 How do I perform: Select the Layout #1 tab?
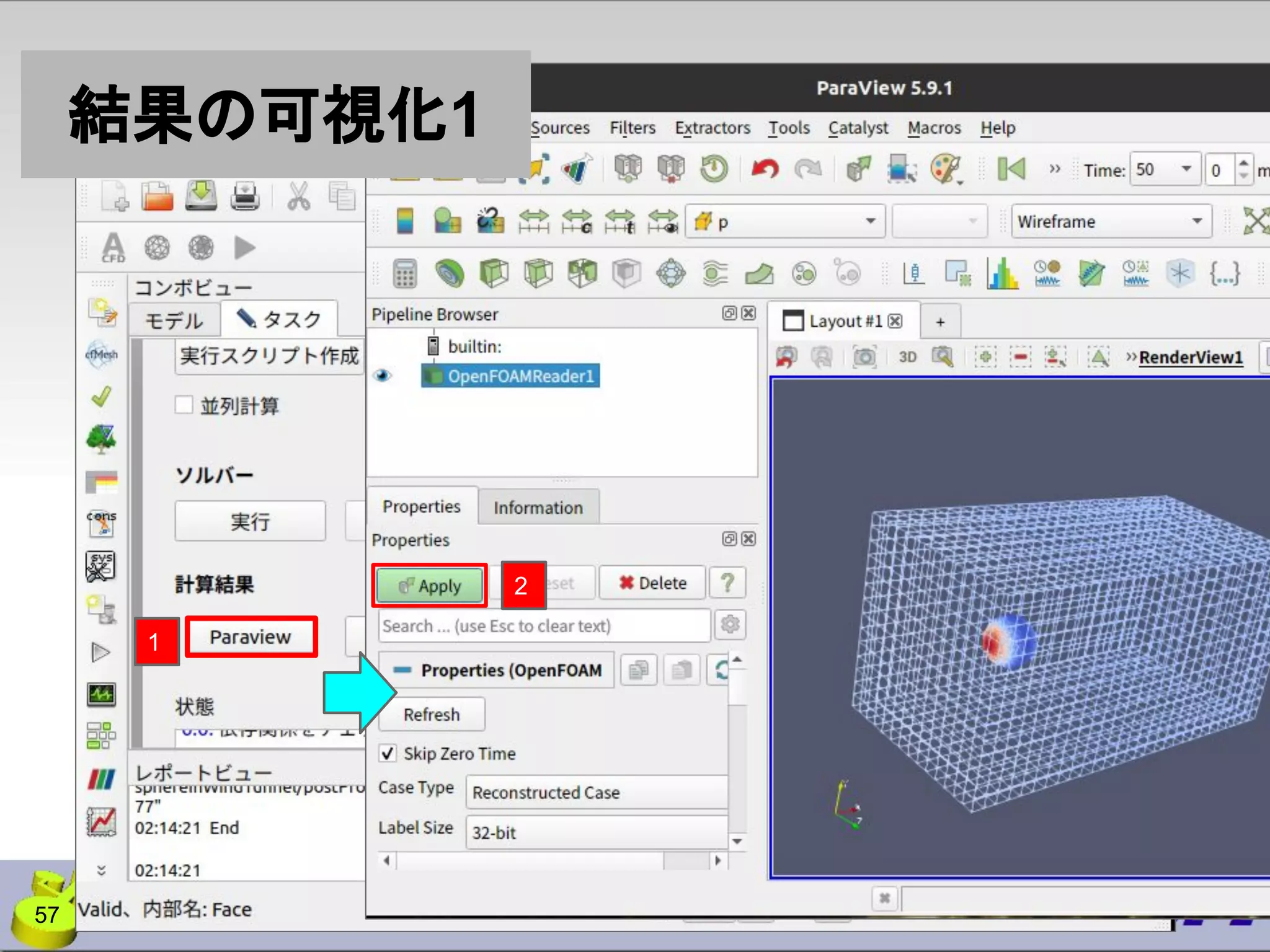coord(843,321)
